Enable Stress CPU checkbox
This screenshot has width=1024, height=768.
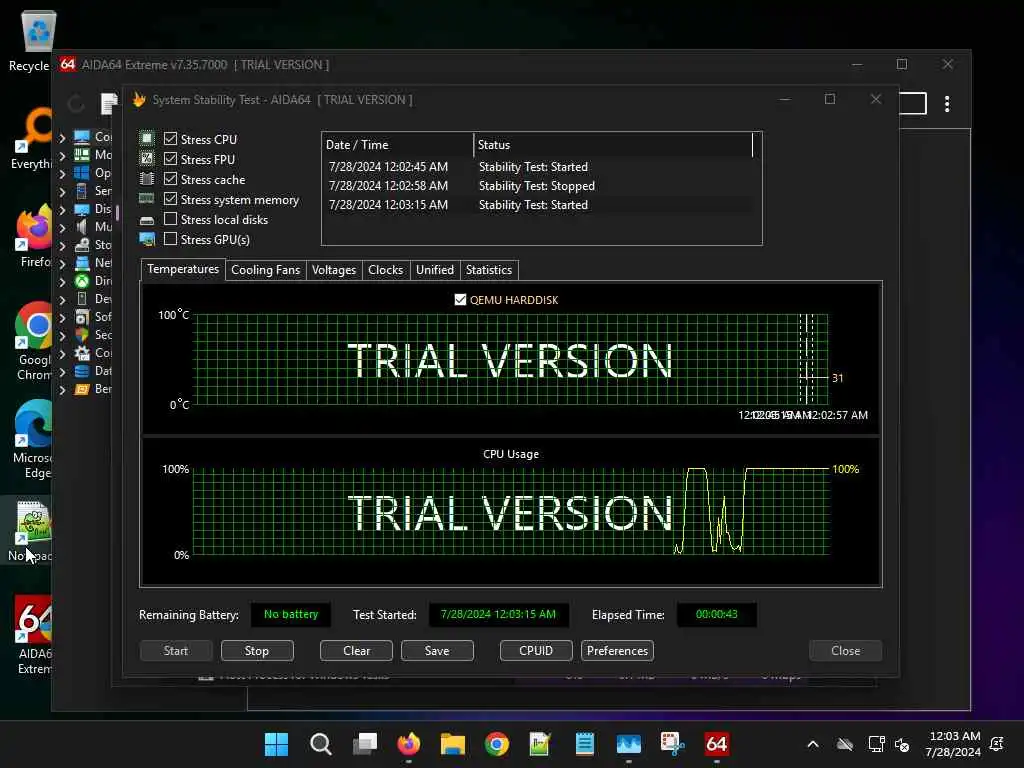pos(170,138)
